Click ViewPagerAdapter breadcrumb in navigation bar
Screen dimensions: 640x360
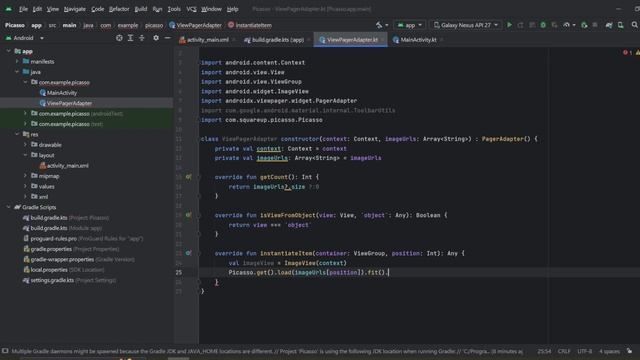pyautogui.click(x=195, y=25)
